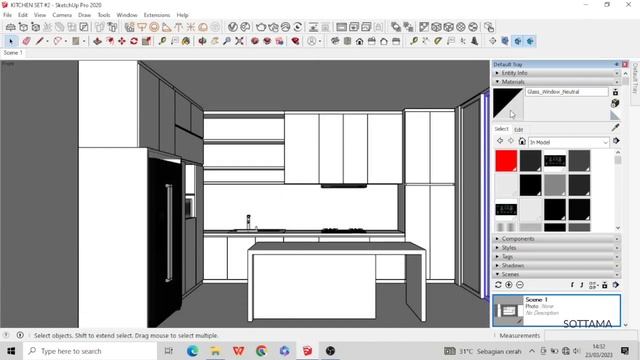The image size is (640, 360).
Task: Pick the medium gray material swatch
Action: pos(555,185)
